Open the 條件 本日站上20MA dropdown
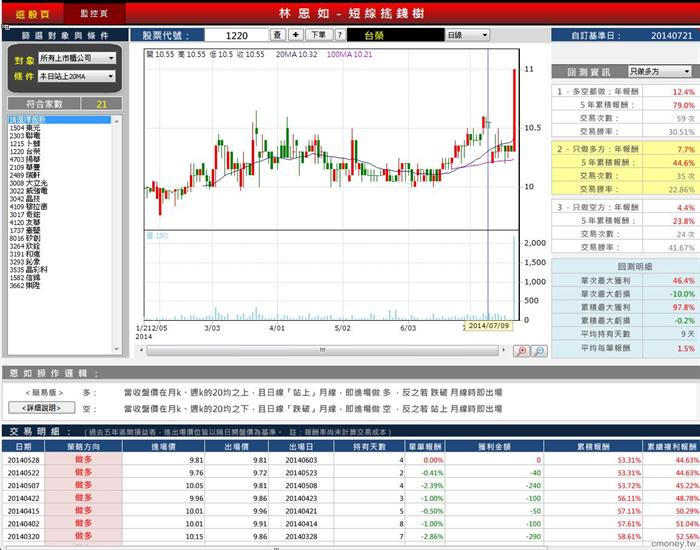Image resolution: width=700 pixels, height=550 pixels. coord(77,76)
